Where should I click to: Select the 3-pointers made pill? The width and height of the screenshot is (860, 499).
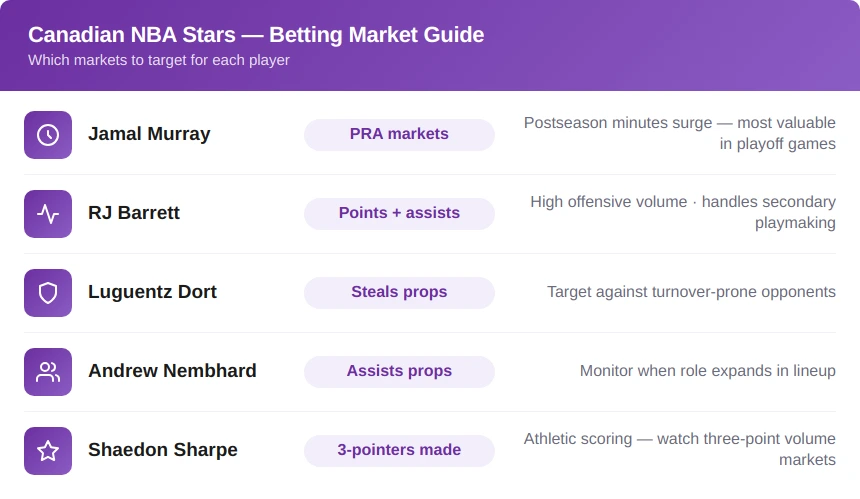pos(399,451)
